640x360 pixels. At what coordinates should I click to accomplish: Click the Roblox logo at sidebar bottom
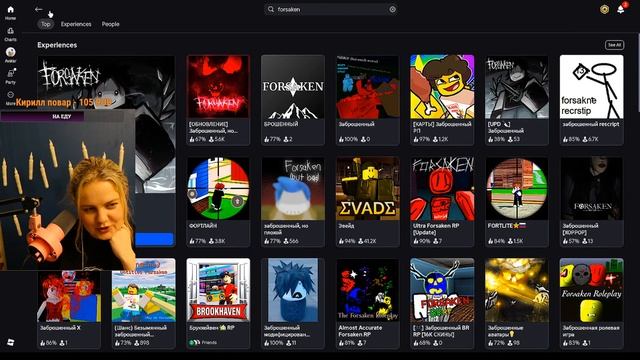(x=11, y=342)
